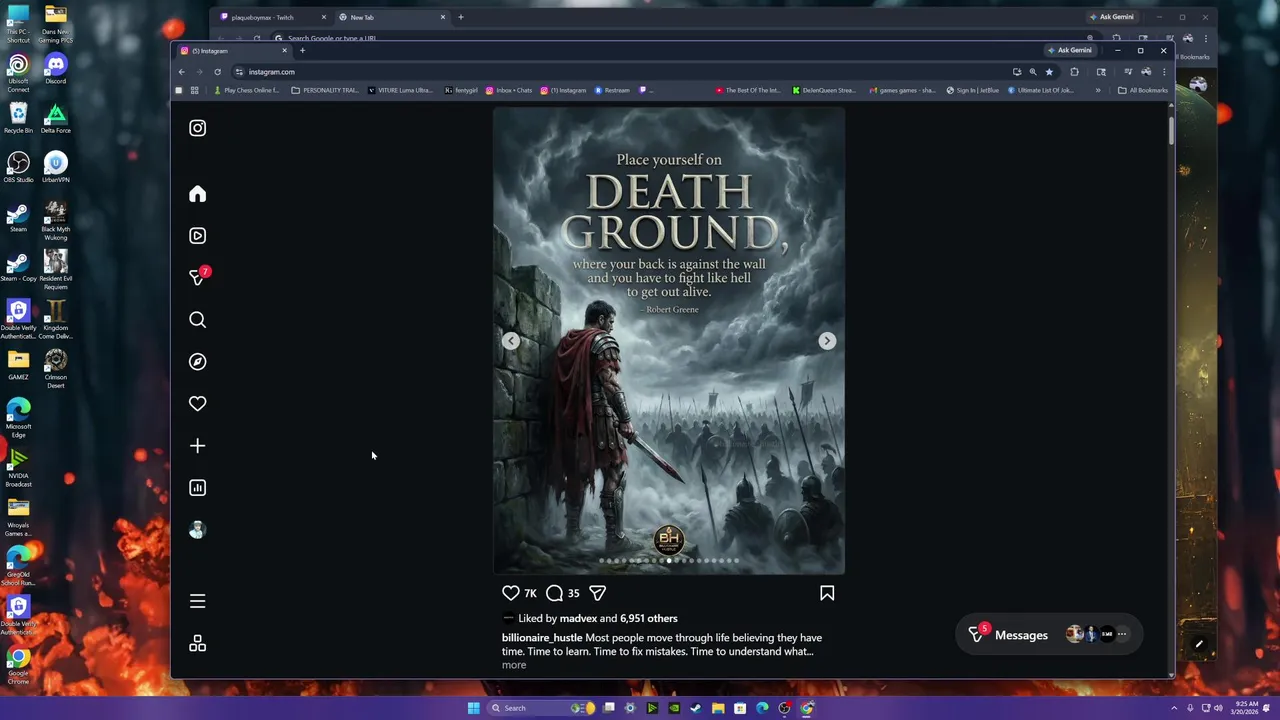Open the Discord desktop shortcut
1280x720 pixels.
pos(56,68)
